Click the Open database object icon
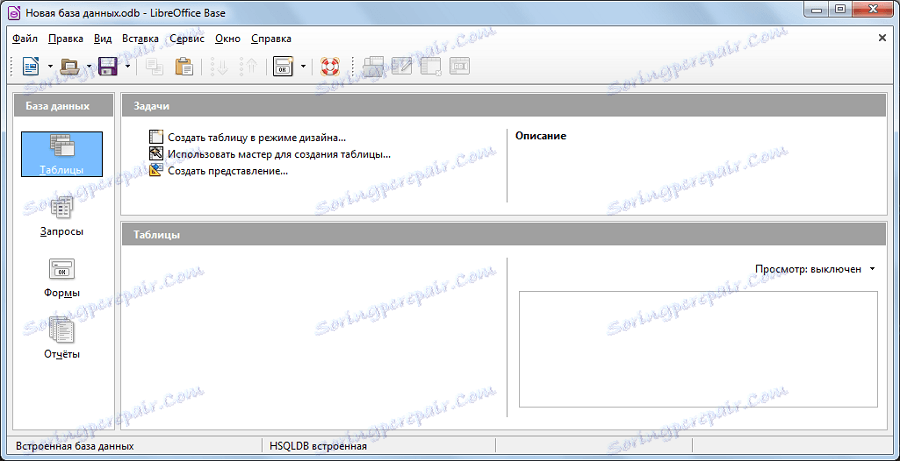The height and width of the screenshot is (461, 900). pyautogui.click(x=373, y=67)
